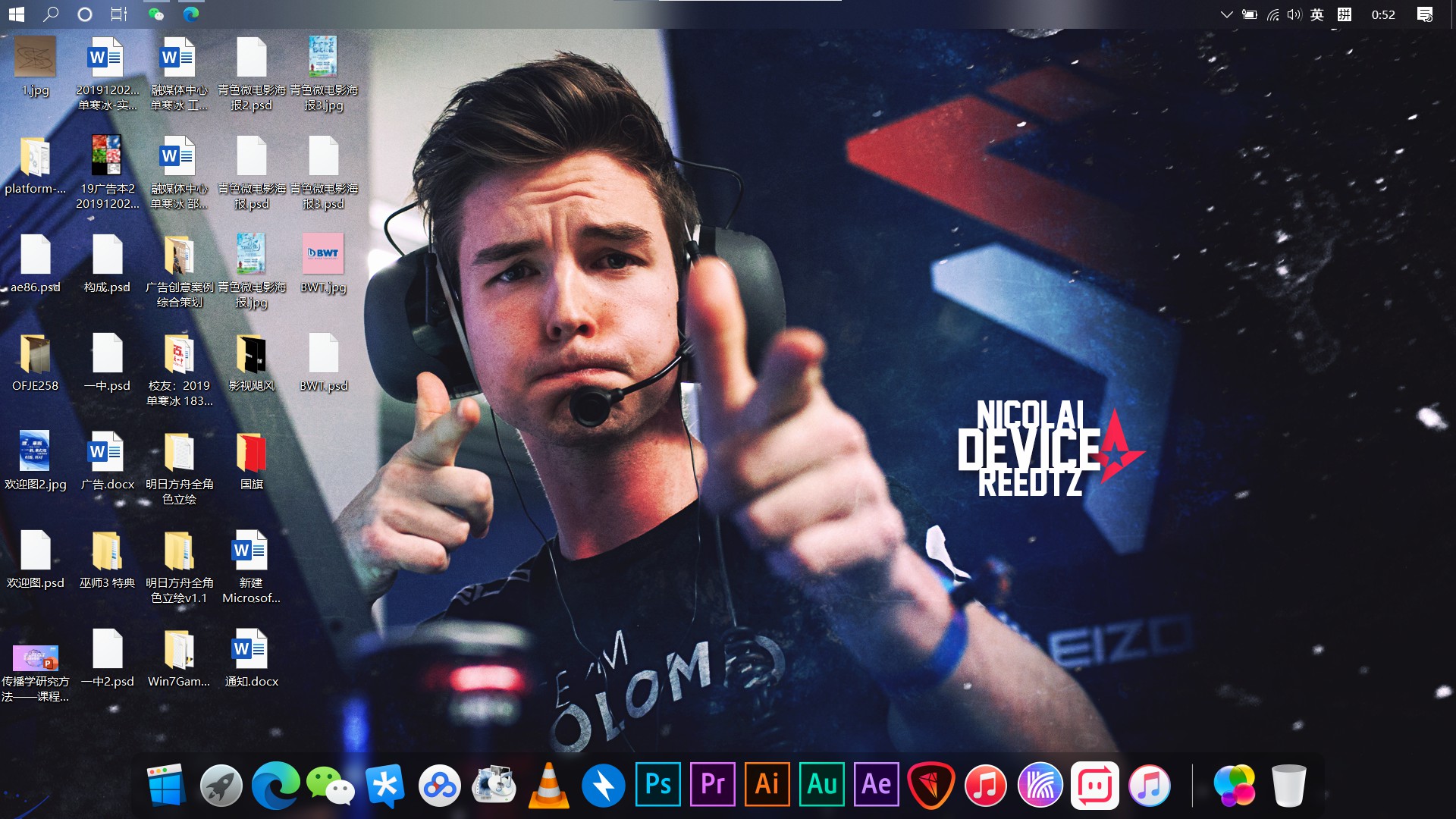This screenshot has width=1456, height=819.
Task: Click the Cortana circle in taskbar
Action: [x=85, y=14]
